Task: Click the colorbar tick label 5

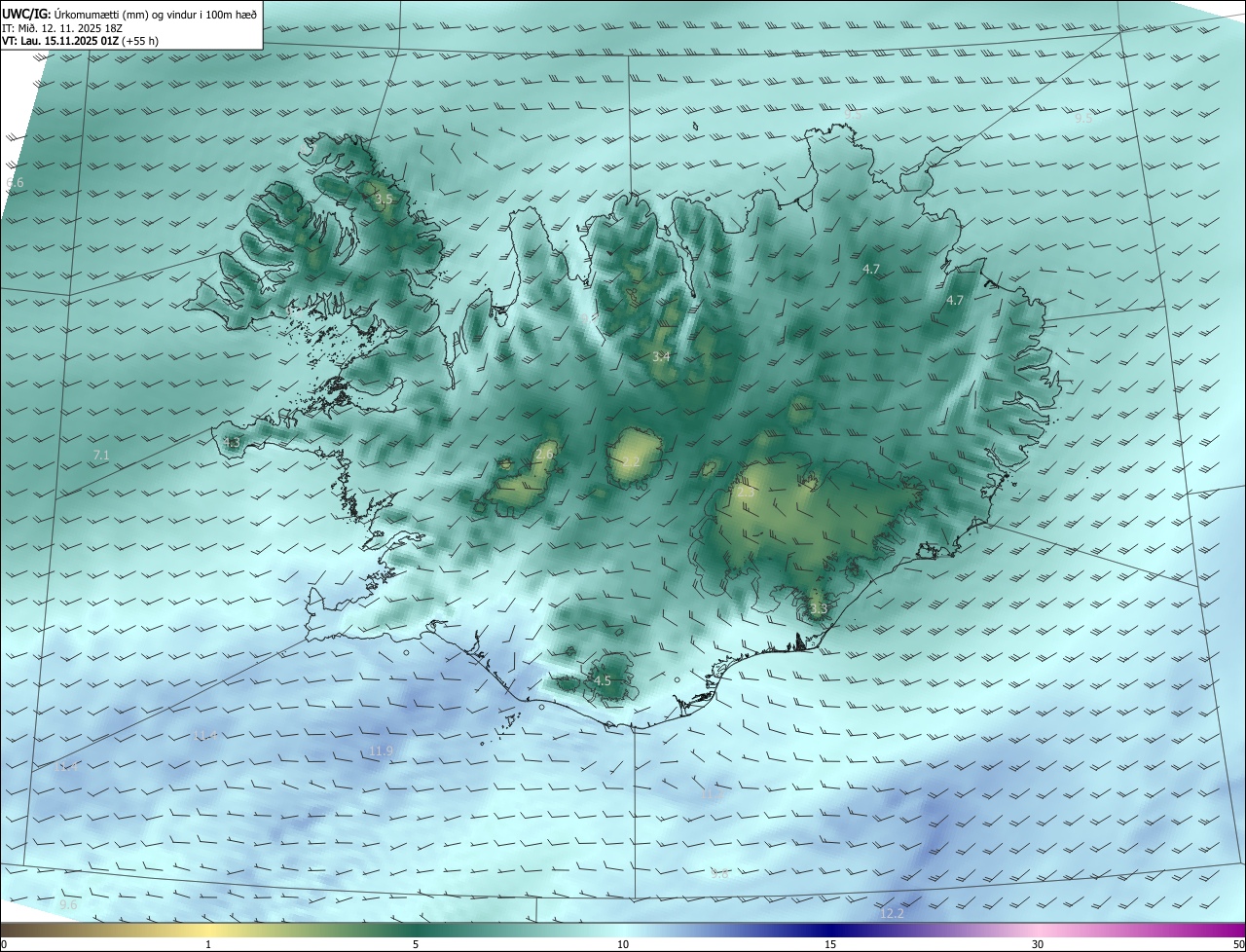Action: [x=416, y=944]
